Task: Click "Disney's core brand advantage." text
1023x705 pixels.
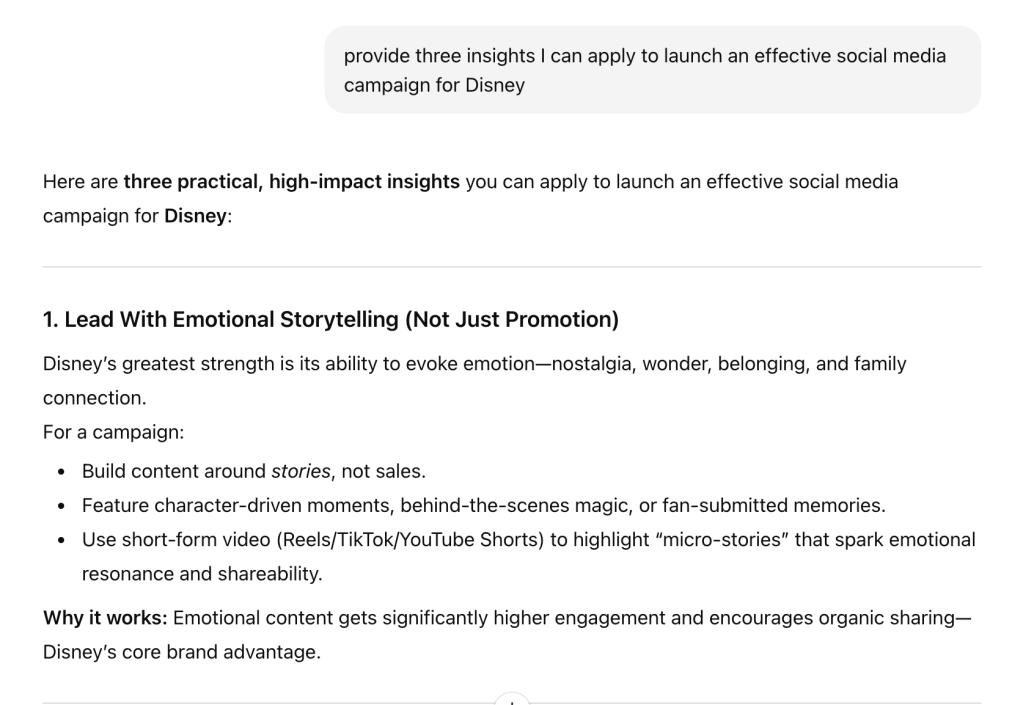Action: 182,653
